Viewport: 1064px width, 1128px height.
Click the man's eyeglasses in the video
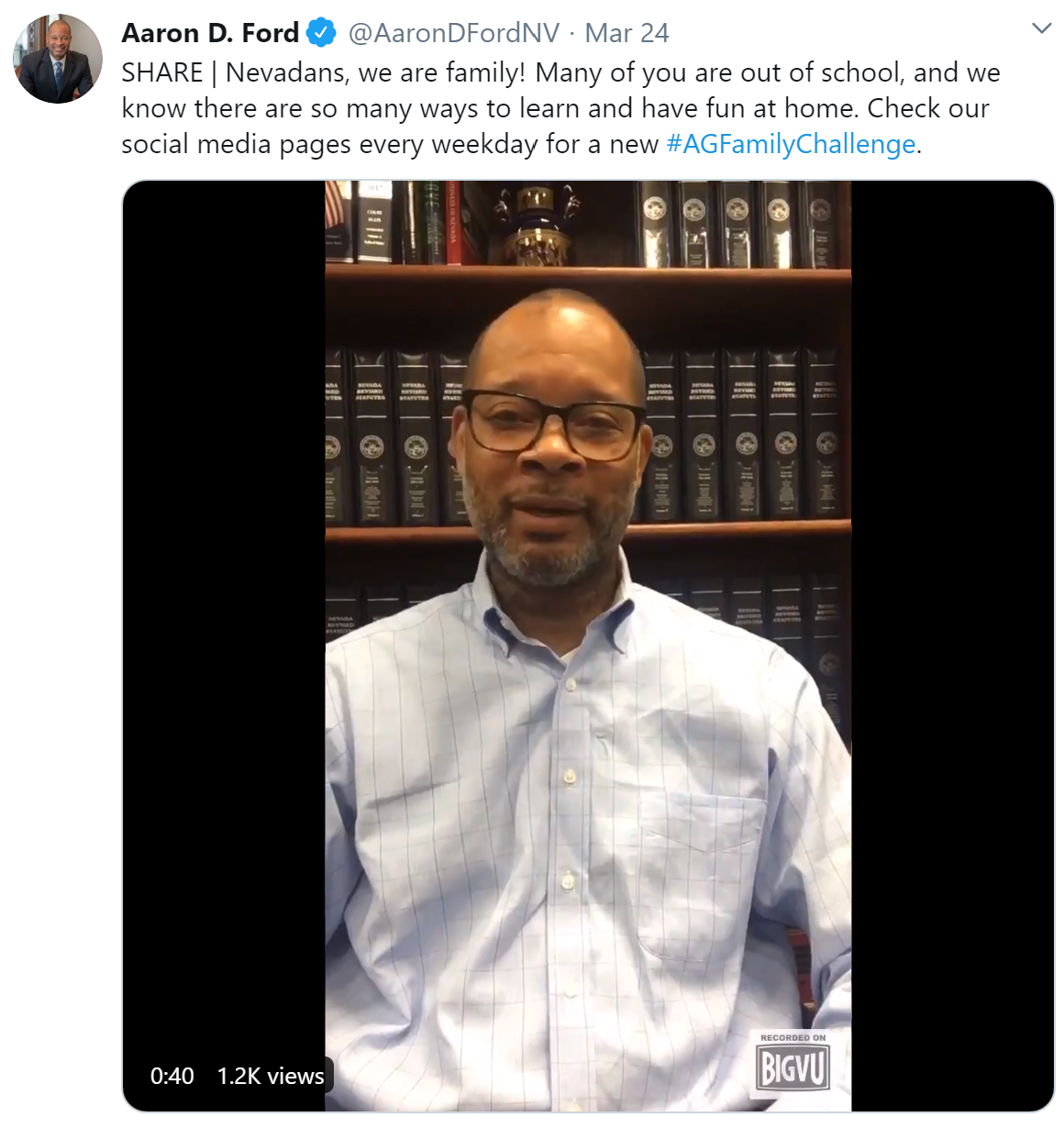tap(554, 424)
